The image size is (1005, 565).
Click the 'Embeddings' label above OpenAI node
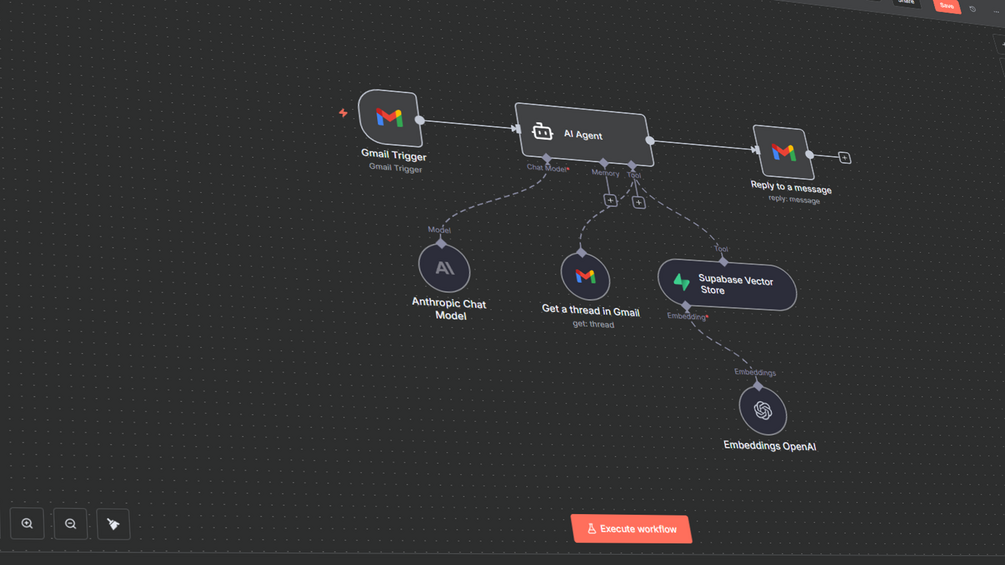pyautogui.click(x=755, y=372)
